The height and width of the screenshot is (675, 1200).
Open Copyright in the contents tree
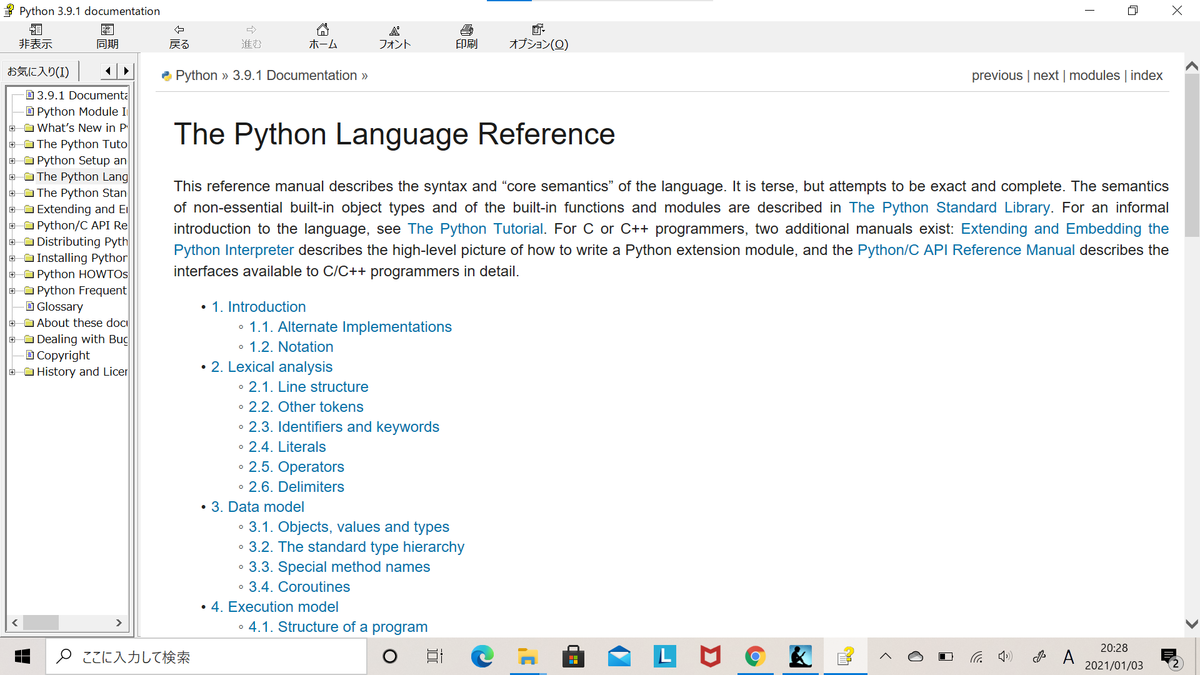click(63, 355)
